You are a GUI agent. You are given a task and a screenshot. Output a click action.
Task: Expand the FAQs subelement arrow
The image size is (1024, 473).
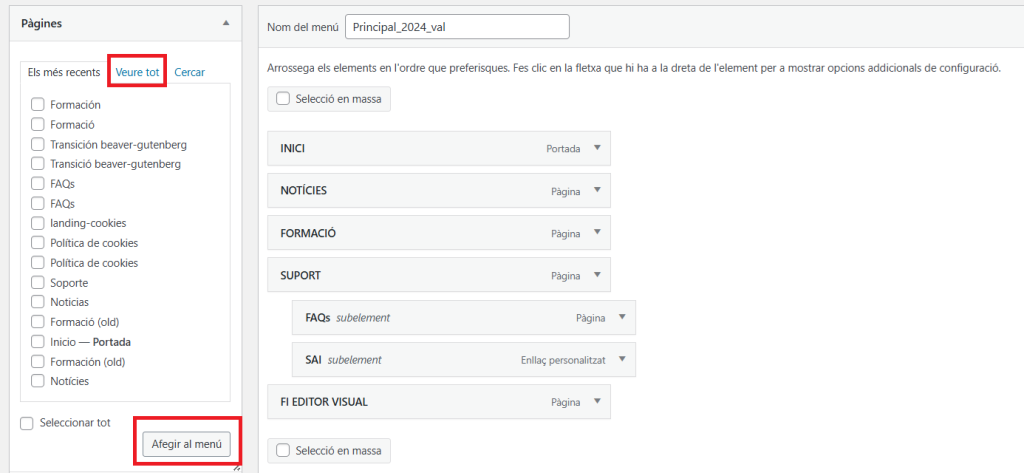point(622,317)
